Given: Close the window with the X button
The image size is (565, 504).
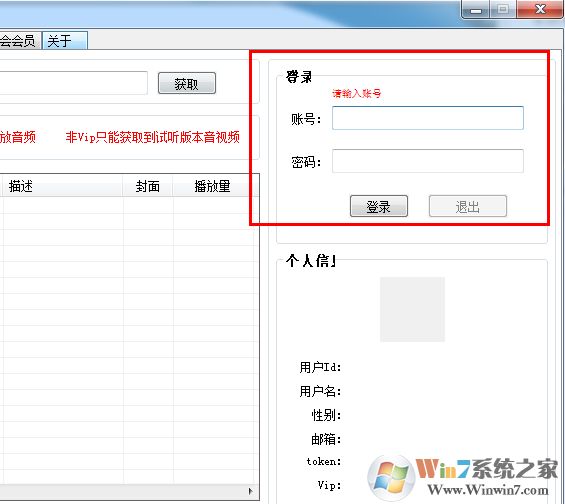Looking at the screenshot, I should pyautogui.click(x=540, y=9).
